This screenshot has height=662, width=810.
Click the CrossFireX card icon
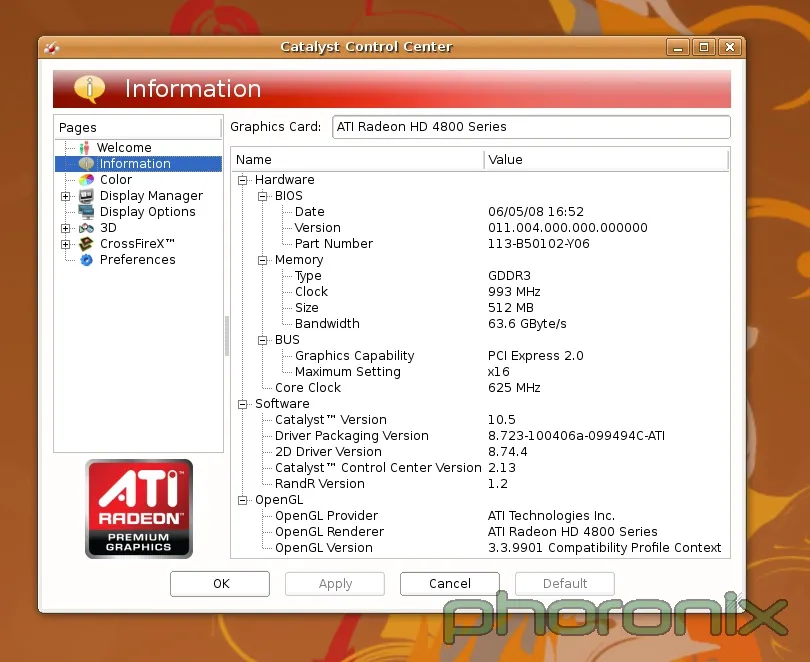tap(86, 244)
